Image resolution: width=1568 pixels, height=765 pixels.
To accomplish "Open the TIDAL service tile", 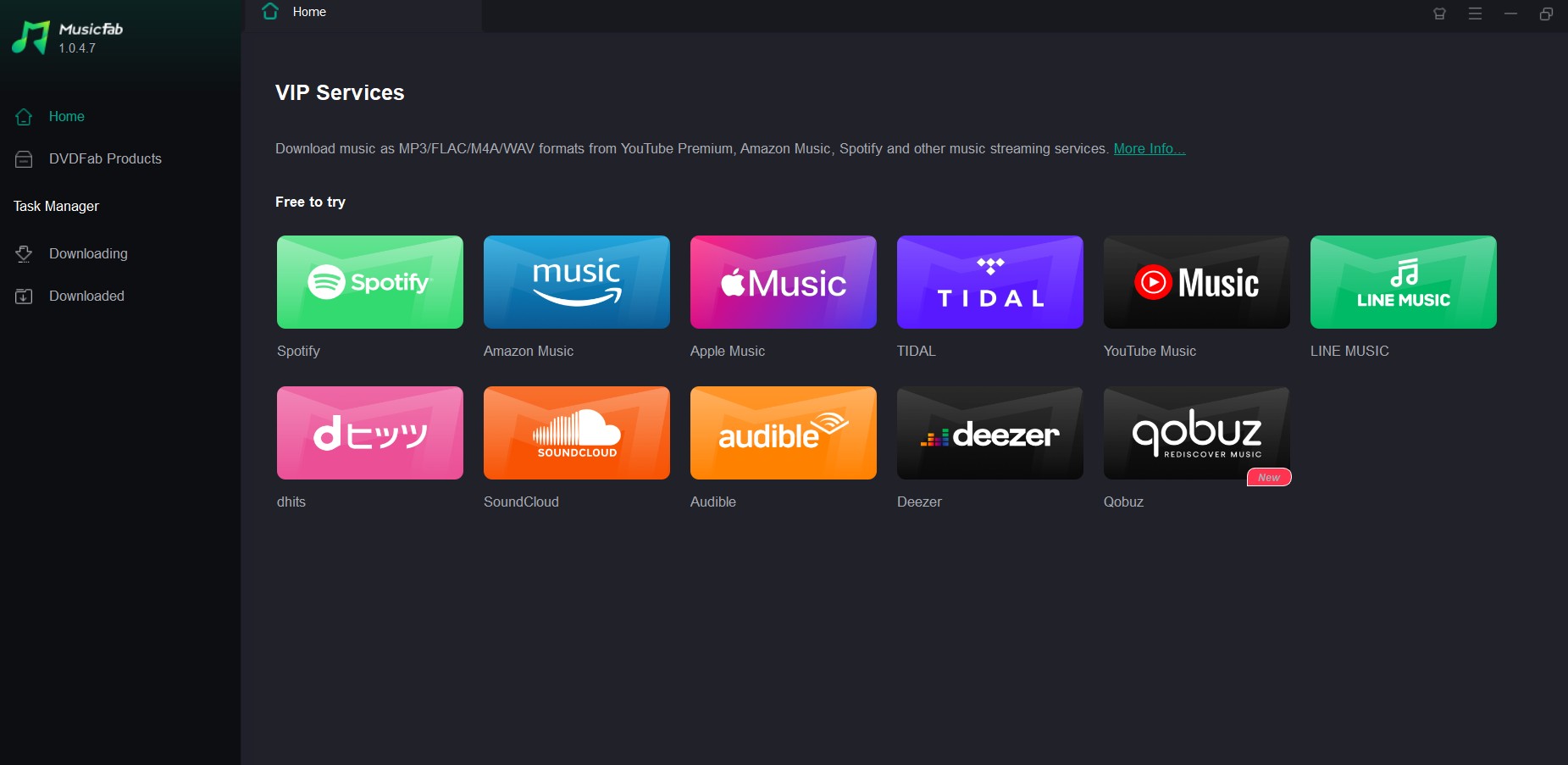I will tap(990, 282).
